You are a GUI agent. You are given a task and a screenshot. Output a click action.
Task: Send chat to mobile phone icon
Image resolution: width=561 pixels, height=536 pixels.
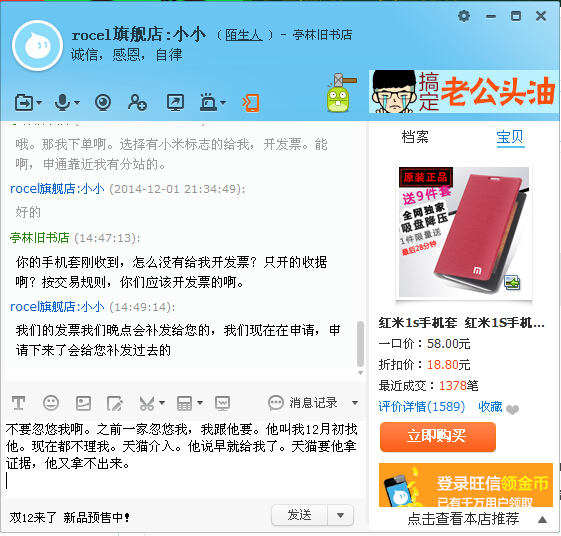[251, 103]
